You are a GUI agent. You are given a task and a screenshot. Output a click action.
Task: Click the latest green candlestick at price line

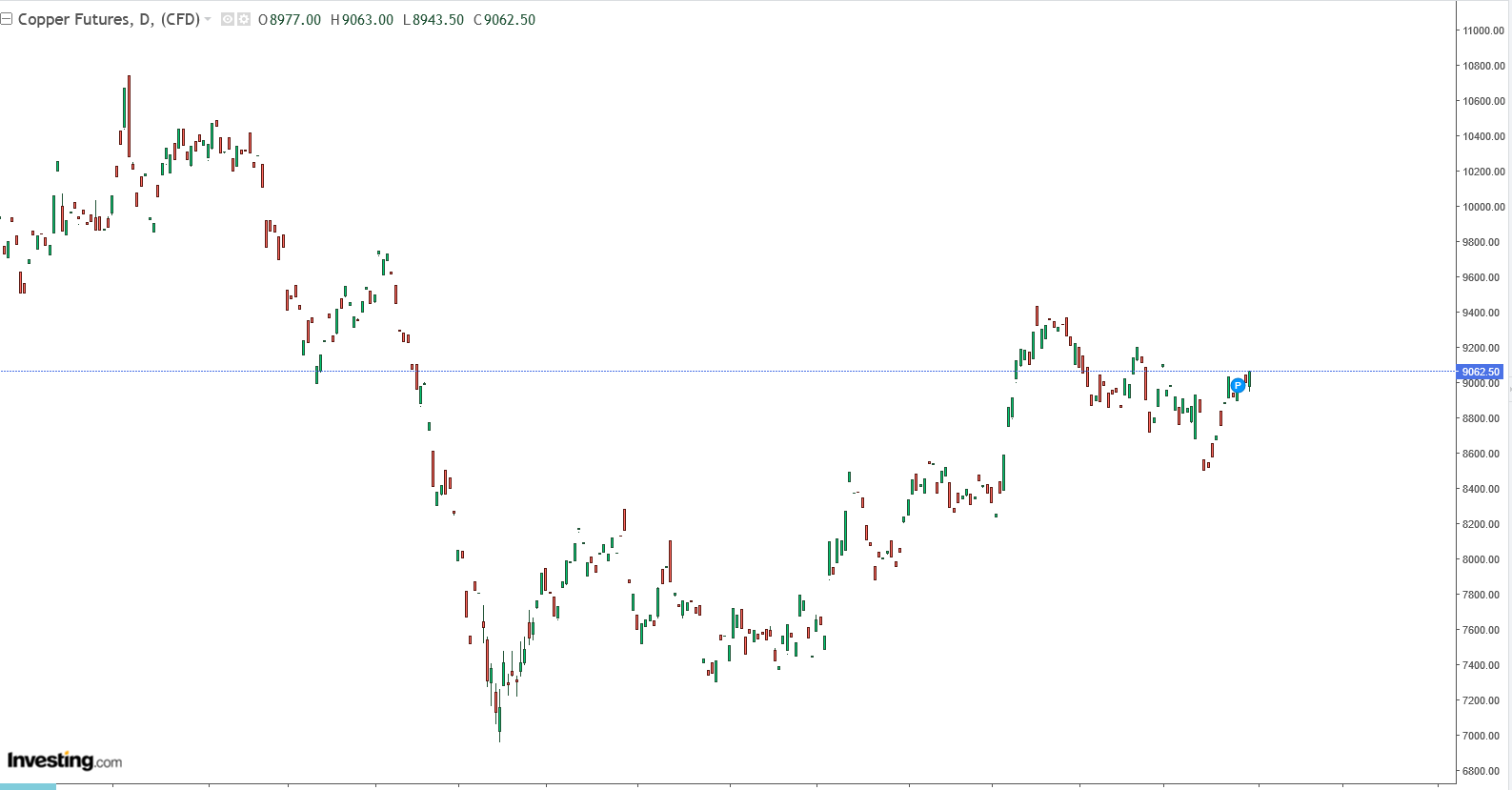pyautogui.click(x=1249, y=379)
